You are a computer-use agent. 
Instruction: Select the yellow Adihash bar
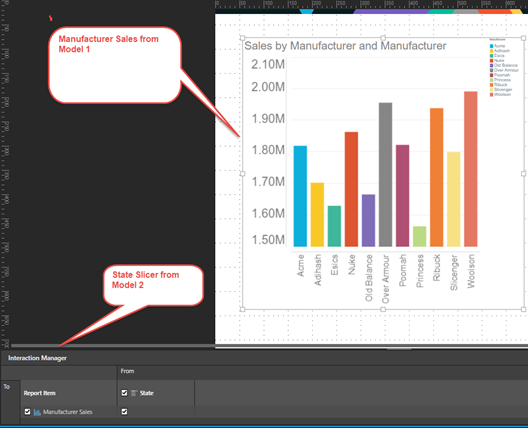tap(317, 215)
